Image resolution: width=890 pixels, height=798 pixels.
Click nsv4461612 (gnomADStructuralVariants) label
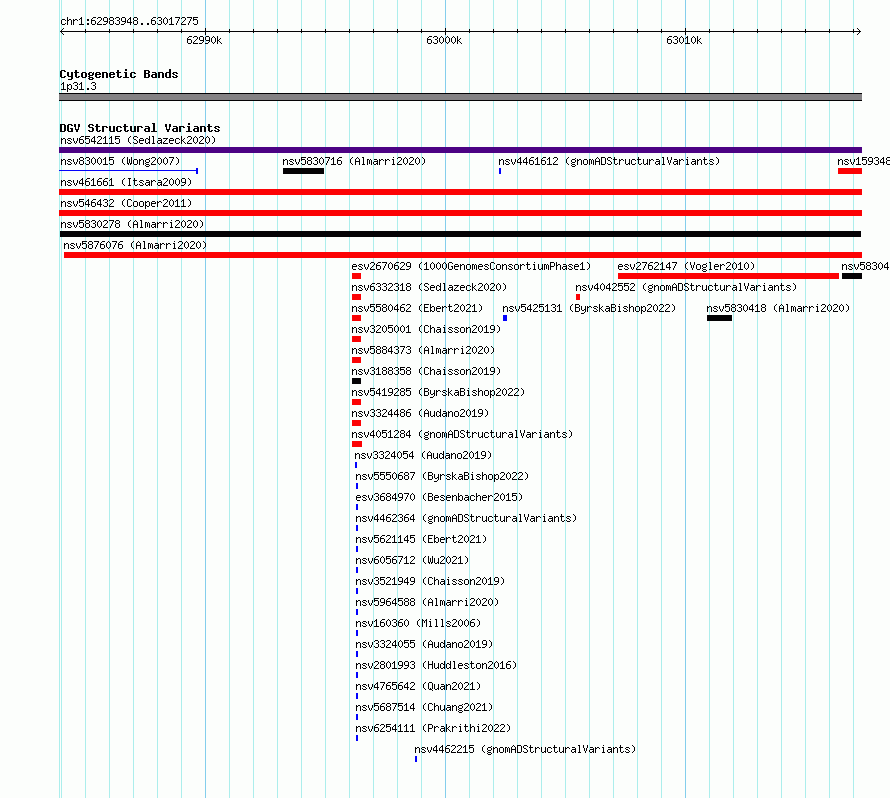[x=609, y=161]
